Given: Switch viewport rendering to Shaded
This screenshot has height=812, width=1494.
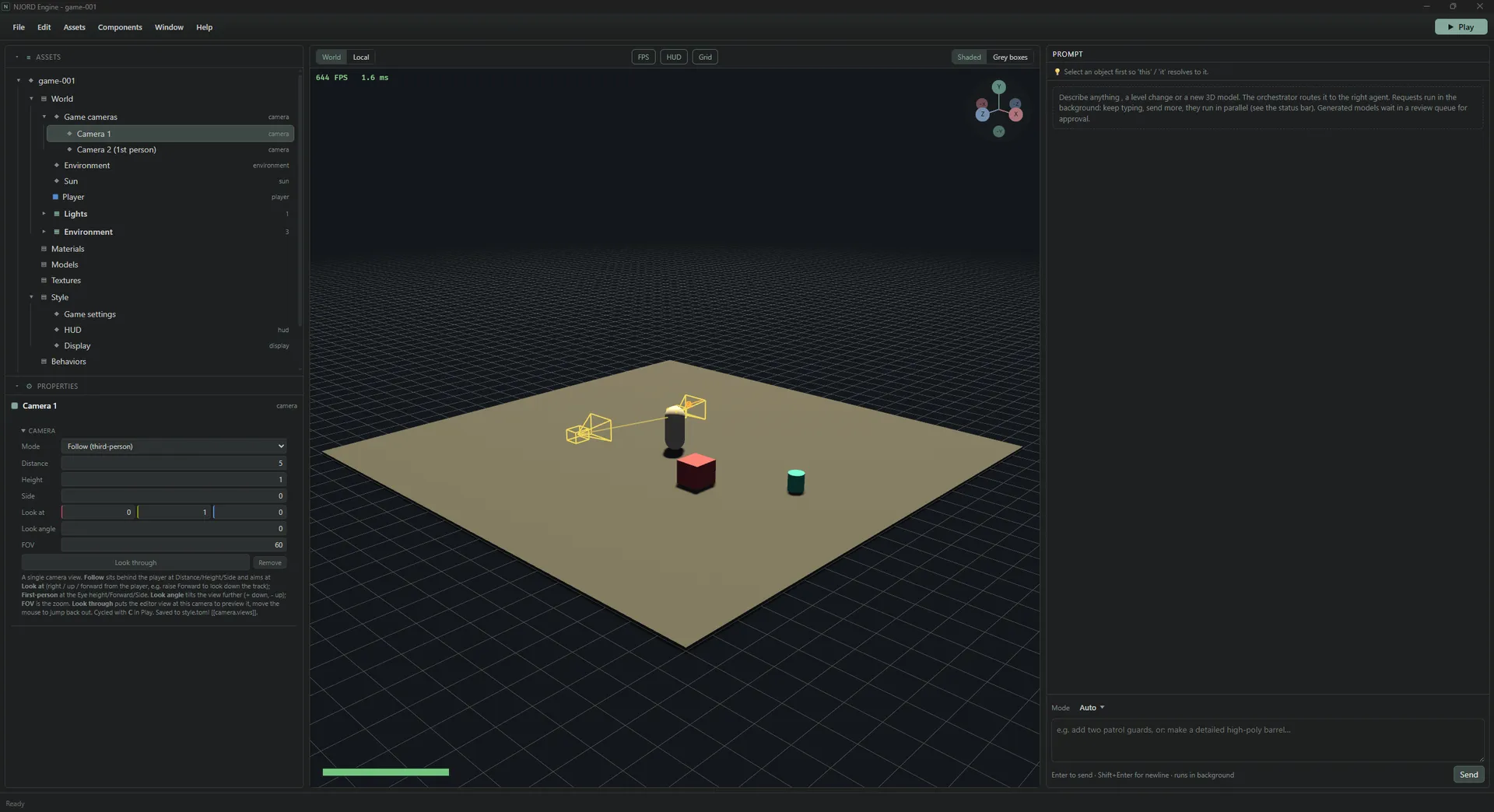Looking at the screenshot, I should pyautogui.click(x=969, y=57).
